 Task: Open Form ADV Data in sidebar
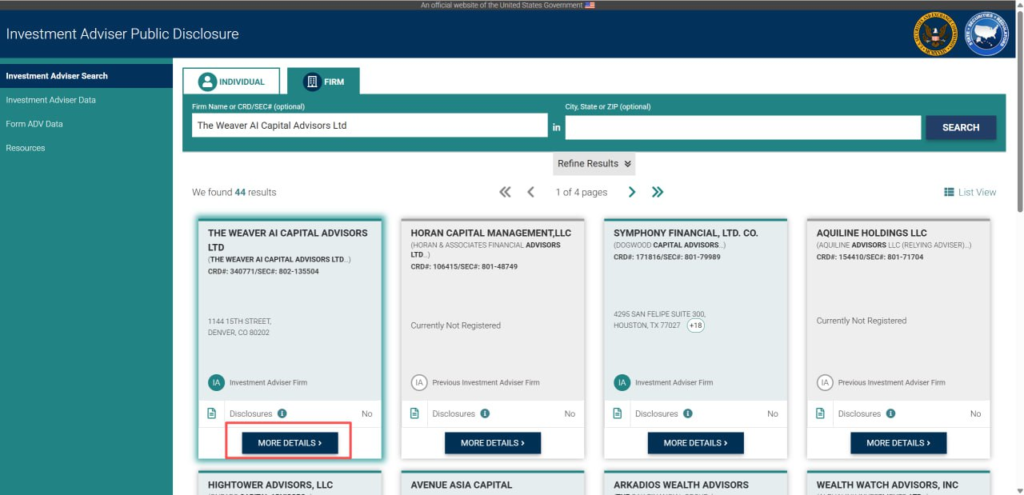point(34,124)
